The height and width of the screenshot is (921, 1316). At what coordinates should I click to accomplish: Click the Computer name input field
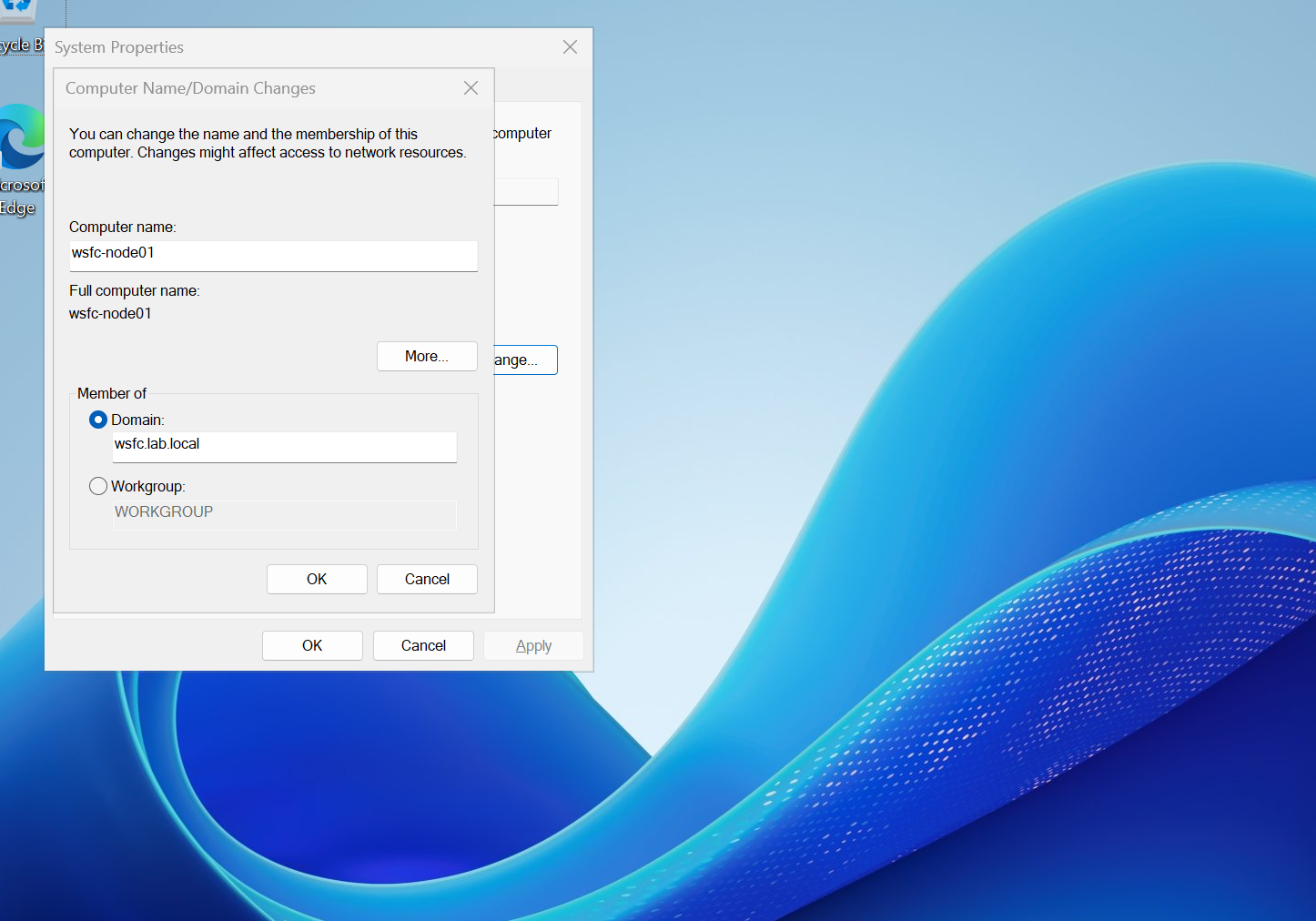click(274, 256)
